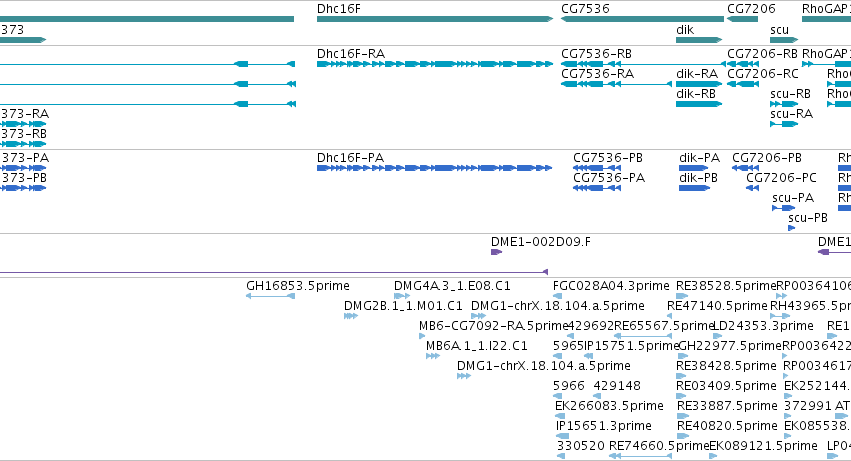Select the RE03409.5prime EST label
The height and width of the screenshot is (461, 851).
[x=727, y=387]
